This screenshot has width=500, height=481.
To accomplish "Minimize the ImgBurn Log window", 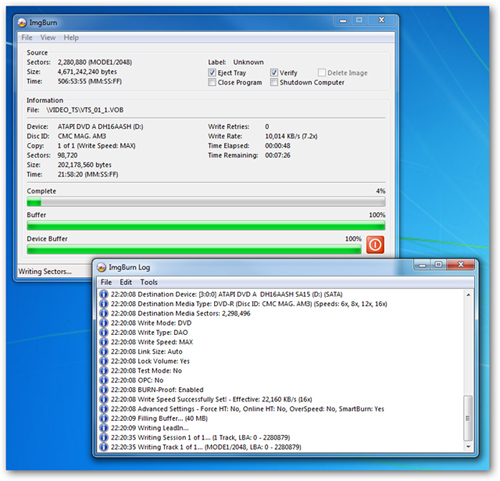I will (423, 265).
